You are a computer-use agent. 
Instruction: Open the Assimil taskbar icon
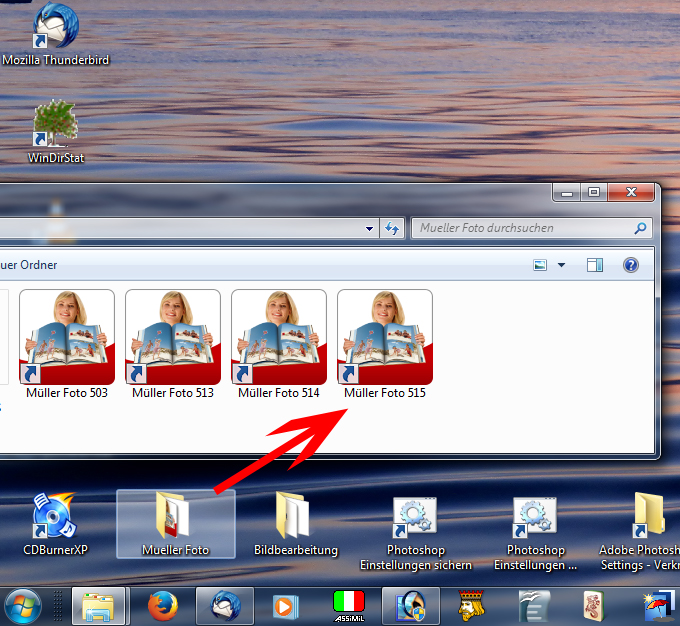(349, 606)
